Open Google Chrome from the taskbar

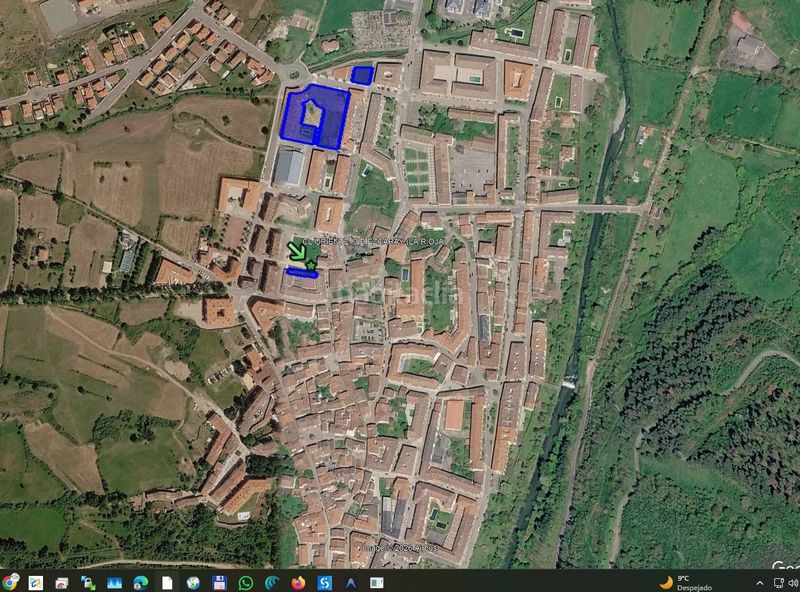9,582
